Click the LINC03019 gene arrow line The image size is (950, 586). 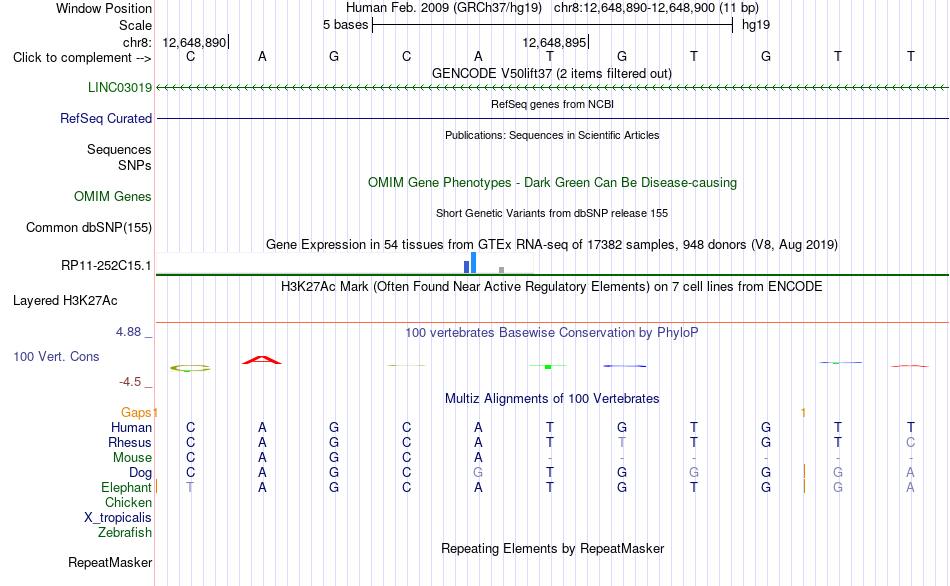[552, 88]
